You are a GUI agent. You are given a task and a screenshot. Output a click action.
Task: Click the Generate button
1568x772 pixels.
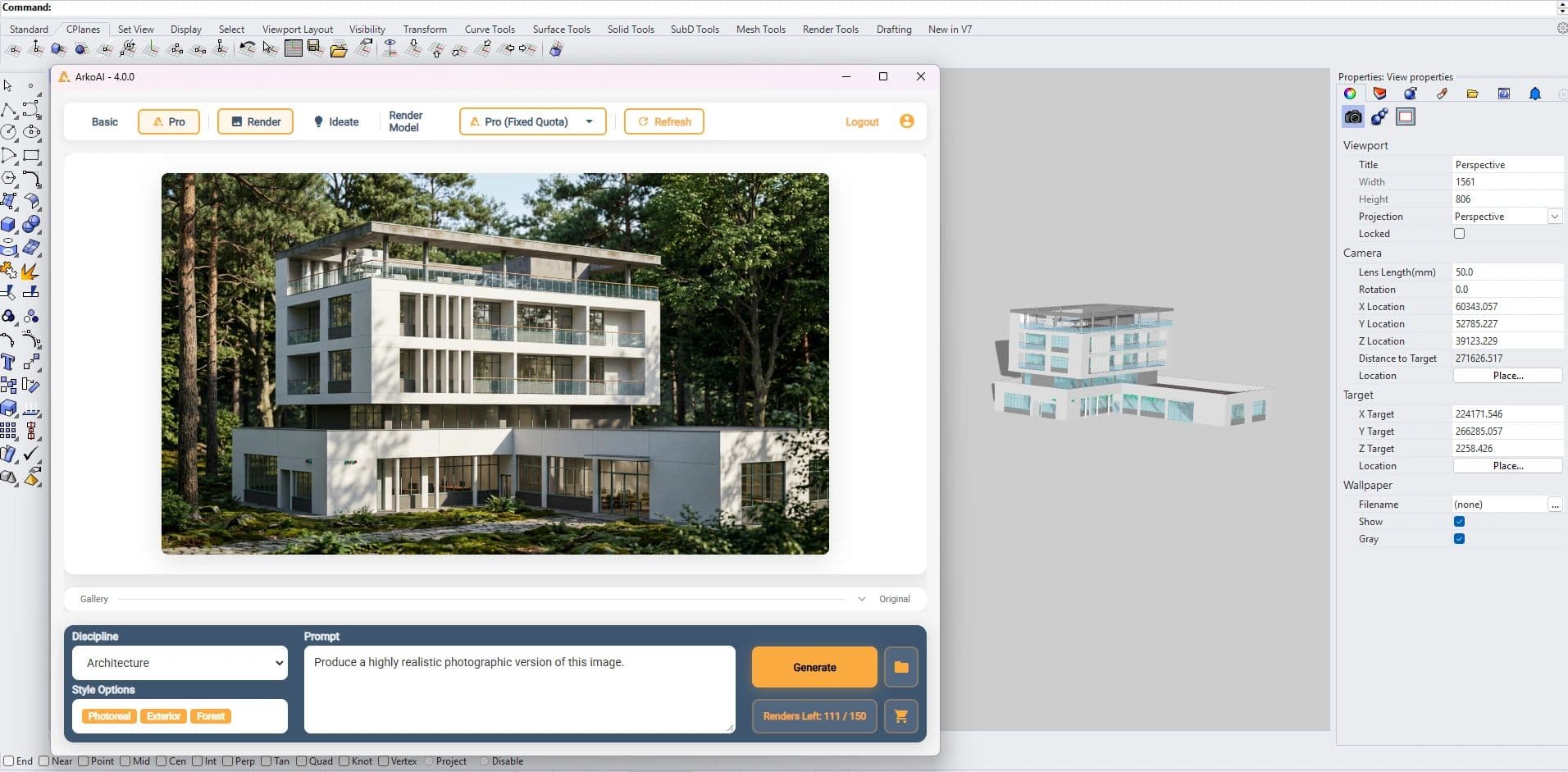point(814,667)
